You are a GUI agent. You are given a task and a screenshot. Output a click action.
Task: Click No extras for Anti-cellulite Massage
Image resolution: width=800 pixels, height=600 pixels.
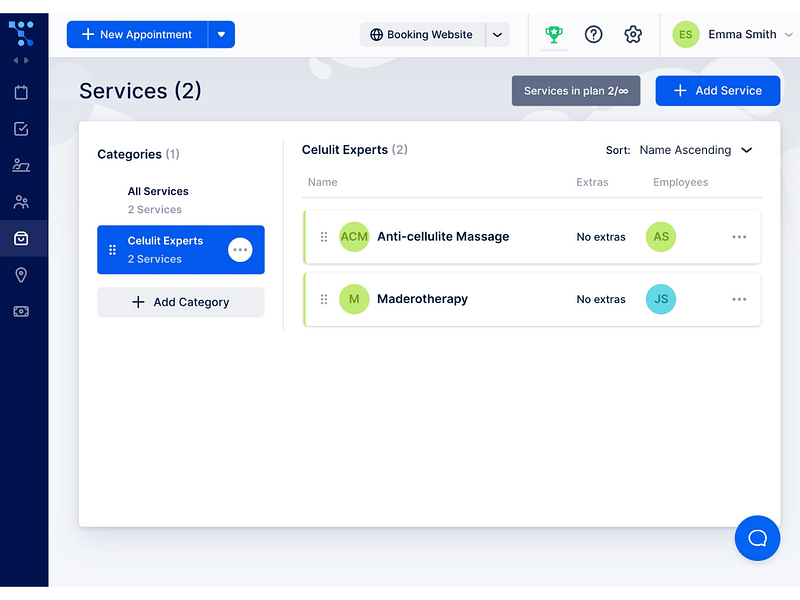pyautogui.click(x=601, y=237)
